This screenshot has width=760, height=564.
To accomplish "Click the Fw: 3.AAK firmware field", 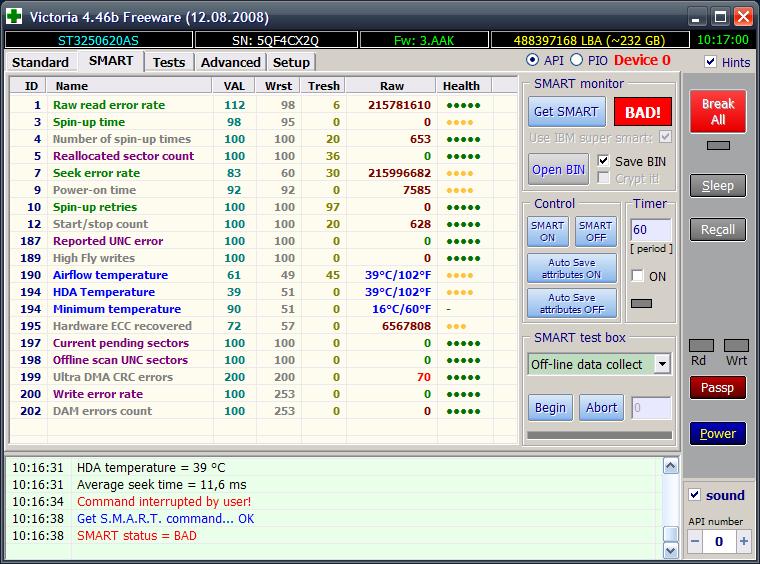I will (x=424, y=40).
